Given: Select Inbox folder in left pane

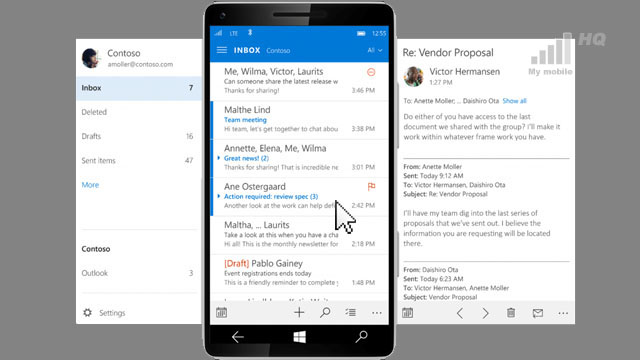Looking at the screenshot, I should [x=139, y=88].
